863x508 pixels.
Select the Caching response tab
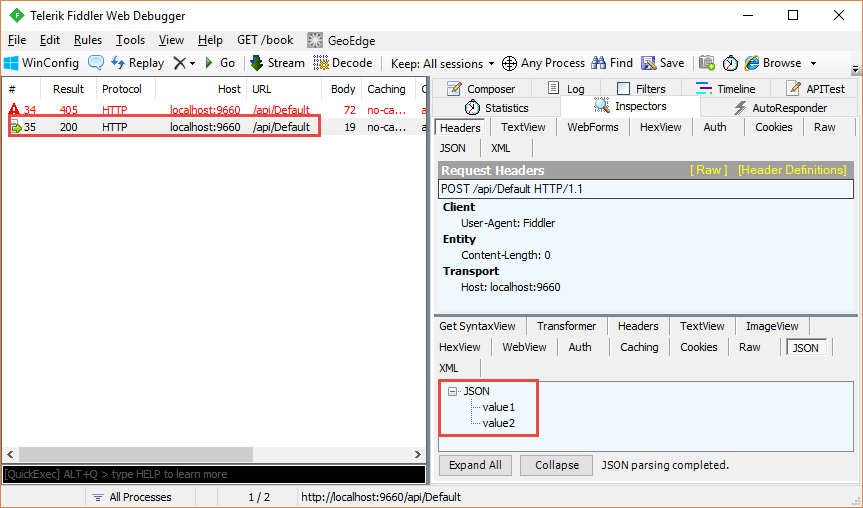(x=639, y=347)
